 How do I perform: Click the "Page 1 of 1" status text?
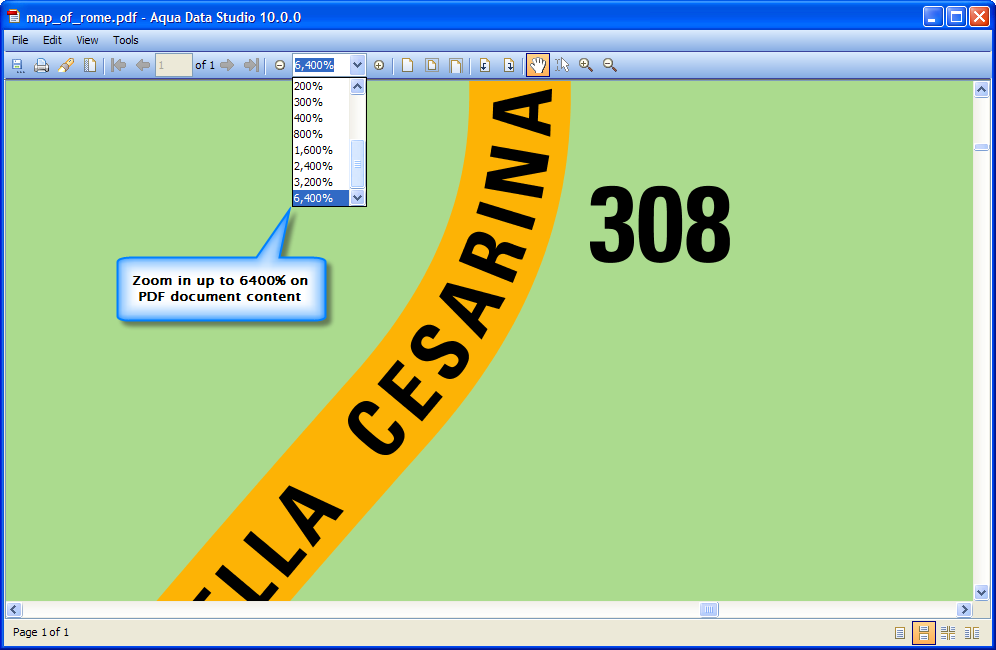[x=41, y=632]
